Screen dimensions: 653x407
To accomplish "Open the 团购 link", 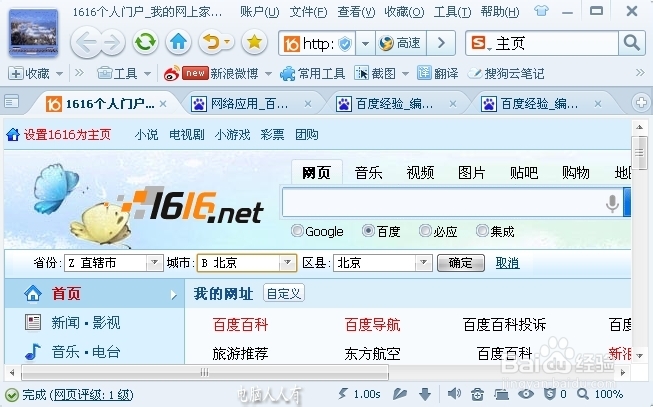I will (x=307, y=135).
